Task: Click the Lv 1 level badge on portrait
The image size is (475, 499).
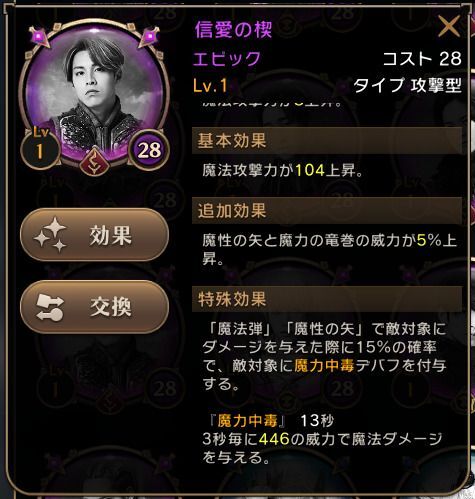Action: (40, 146)
